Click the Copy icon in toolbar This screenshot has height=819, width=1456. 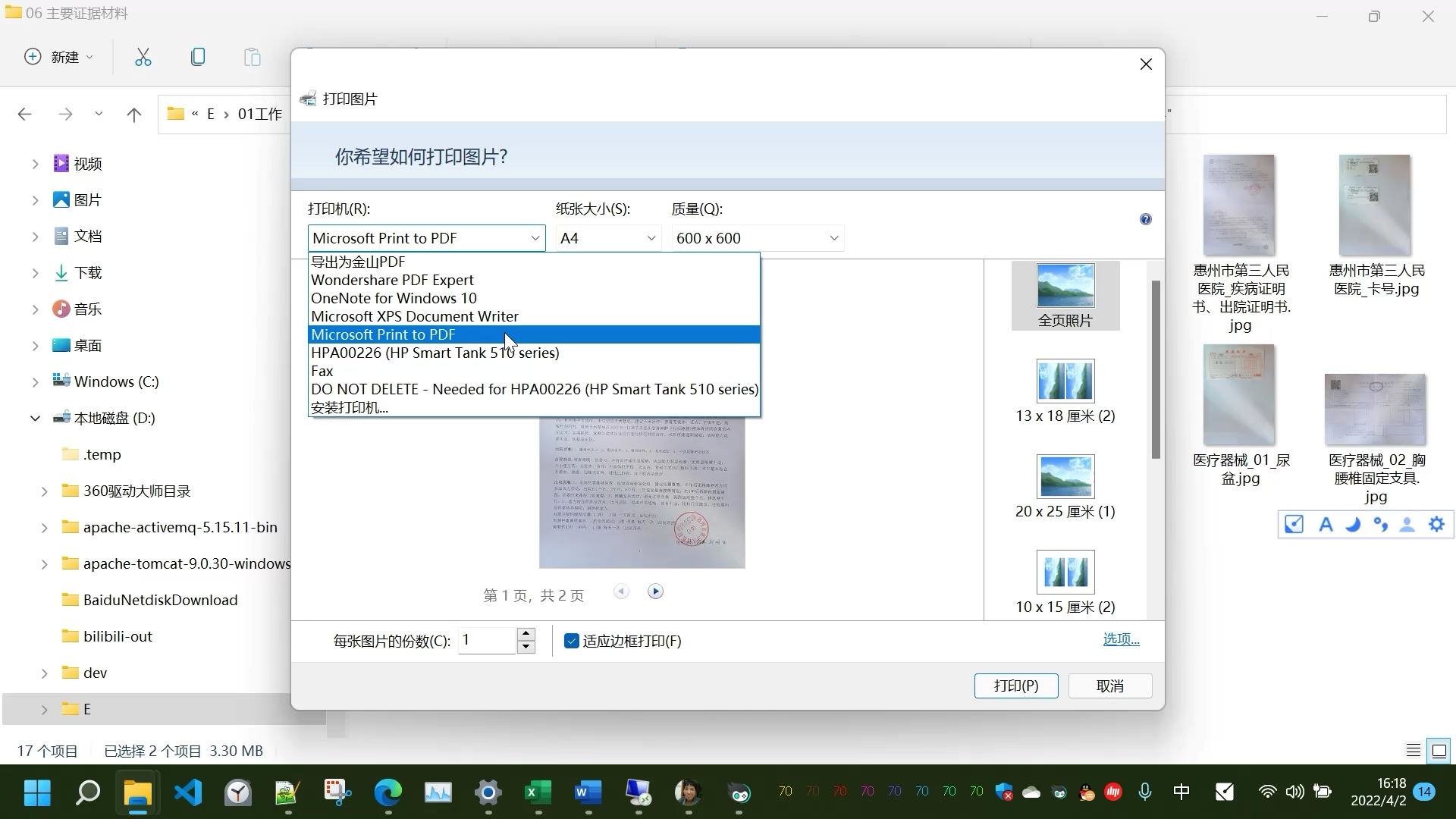click(x=198, y=57)
